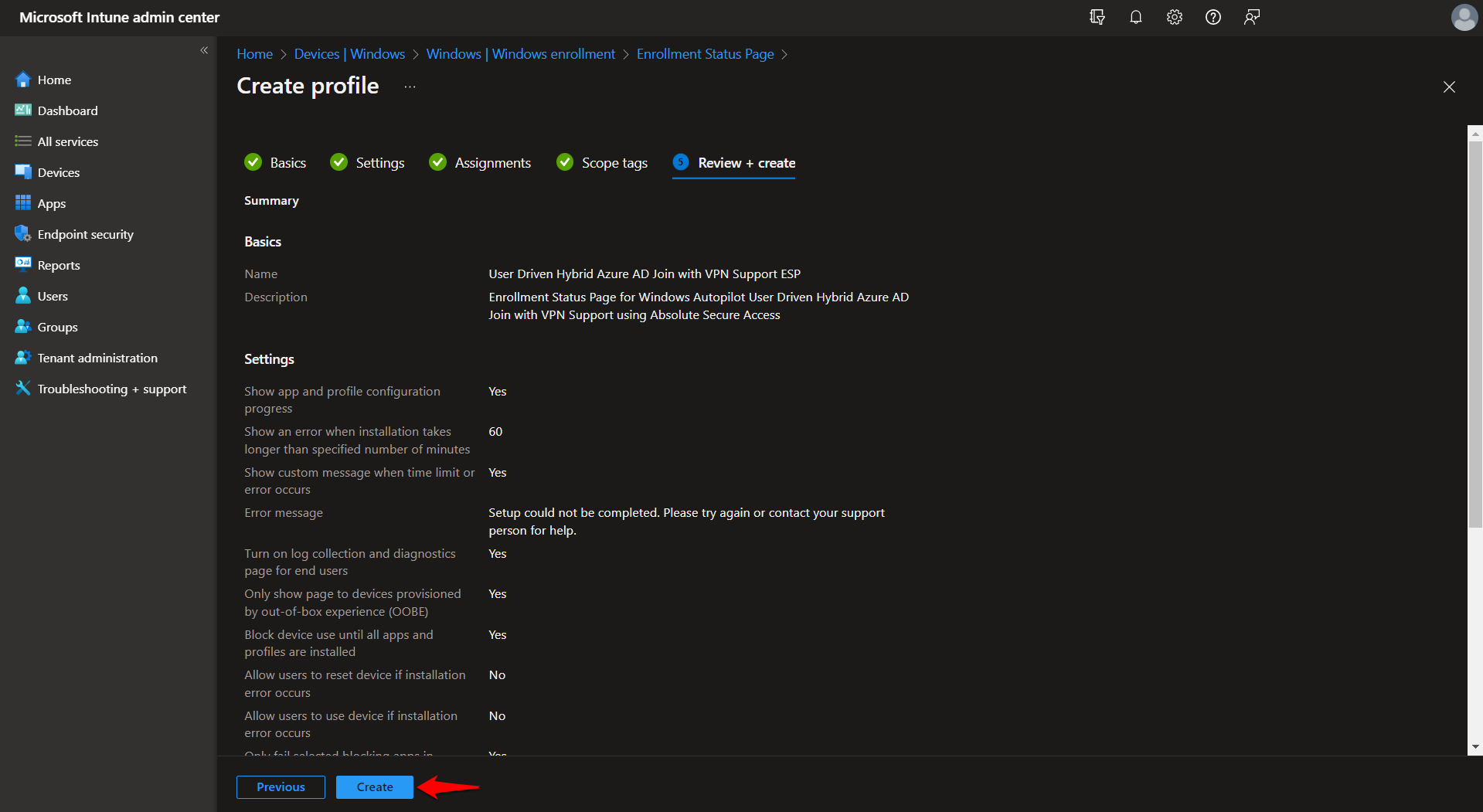Open the Dashboard from the sidebar
This screenshot has height=812, width=1483.
coord(67,110)
